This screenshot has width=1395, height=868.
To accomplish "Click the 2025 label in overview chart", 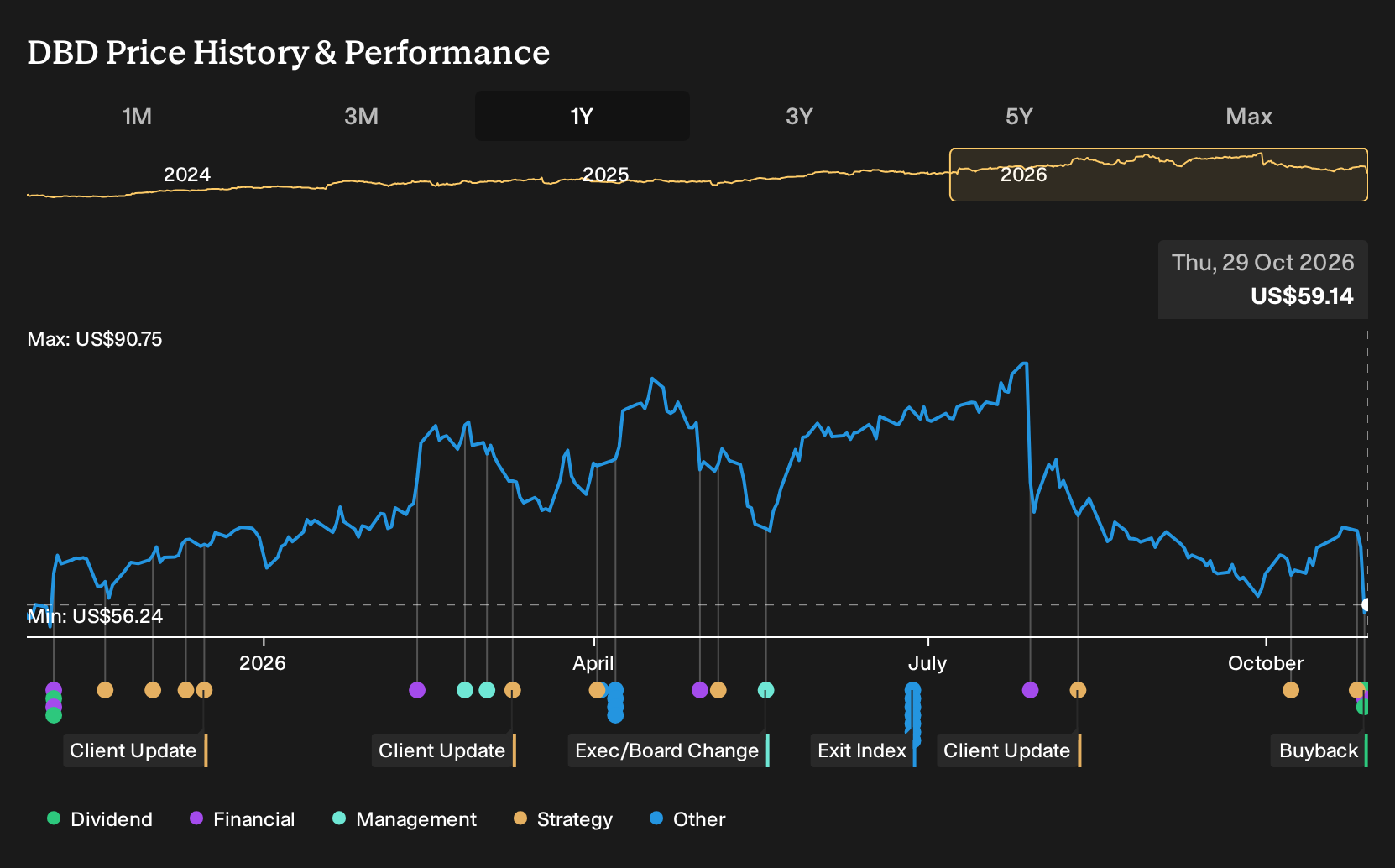I will coord(605,175).
